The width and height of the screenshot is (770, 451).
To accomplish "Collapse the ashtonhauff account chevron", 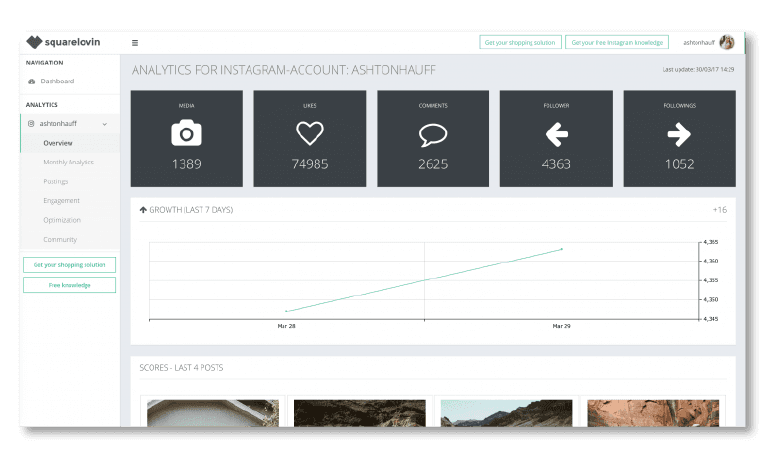I will (105, 124).
